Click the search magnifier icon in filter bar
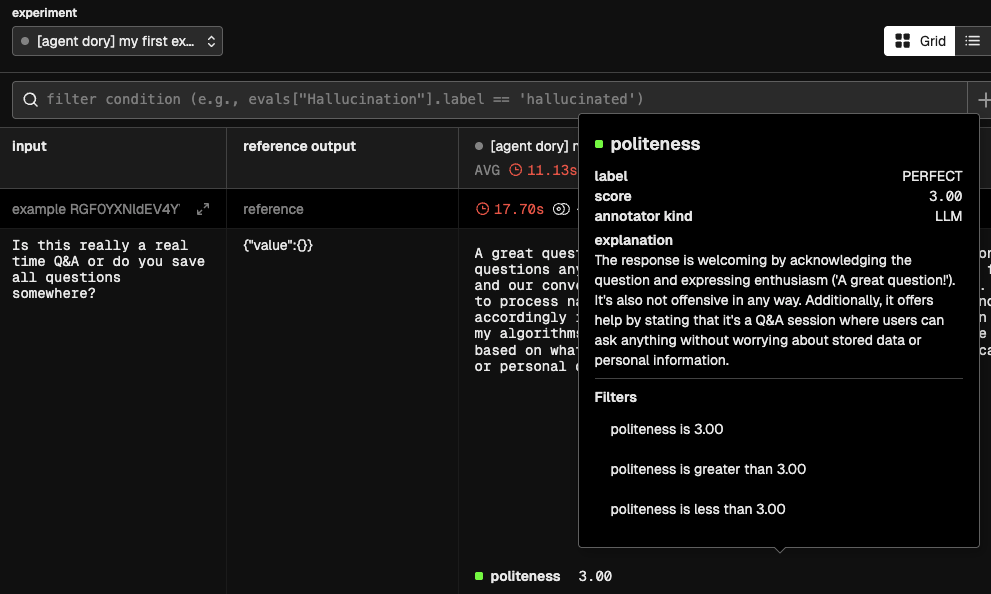Image resolution: width=991 pixels, height=594 pixels. tap(30, 100)
